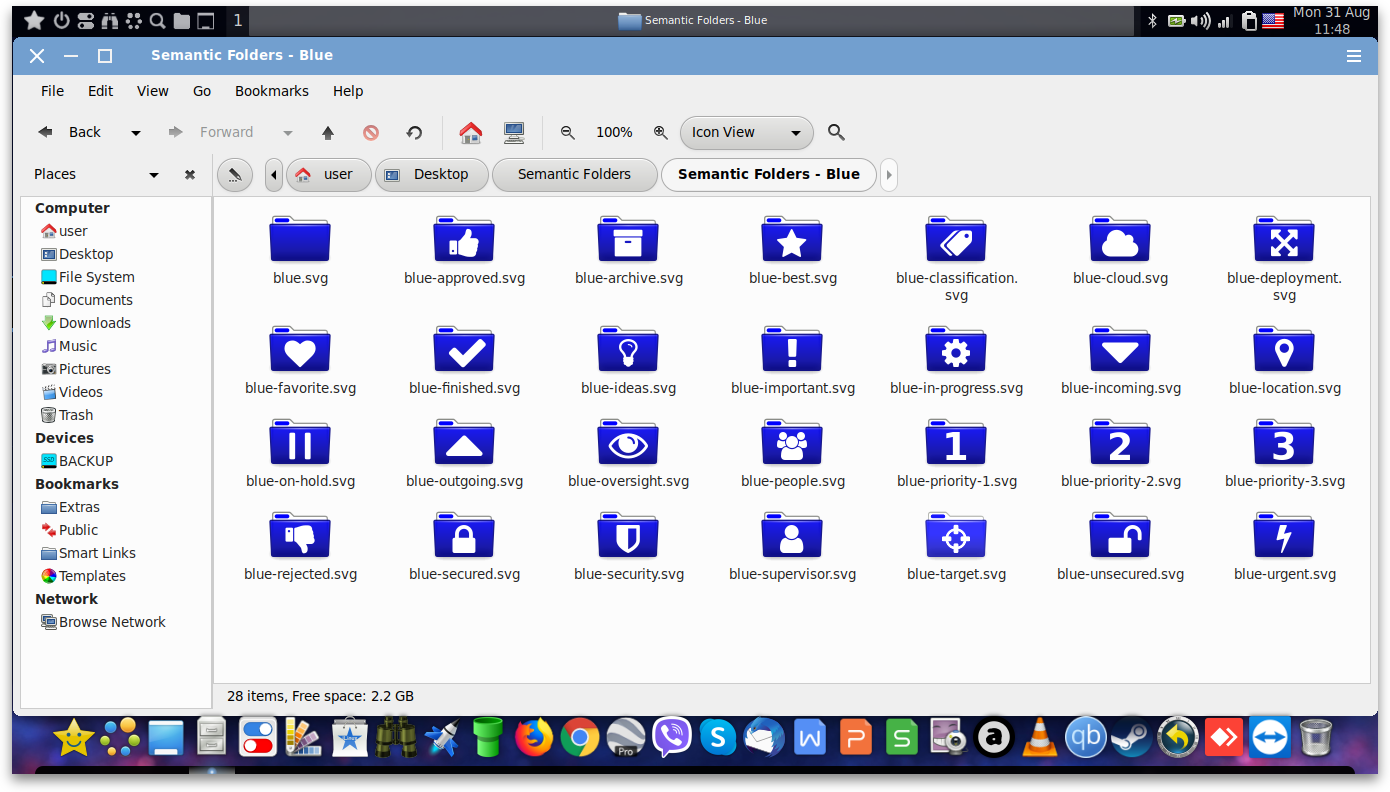Select the blue-rejected.svg thumbs-down folder icon
The width and height of the screenshot is (1390, 792).
tap(300, 535)
